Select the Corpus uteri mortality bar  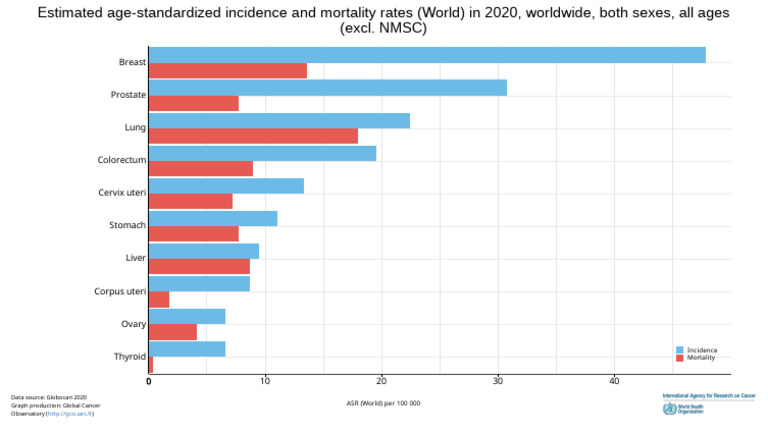coord(159,300)
